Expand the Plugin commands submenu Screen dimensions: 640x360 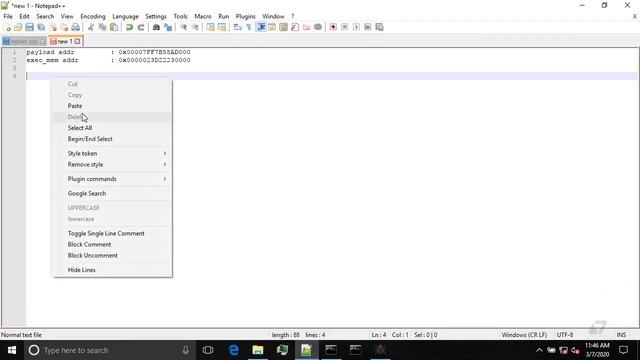pos(112,179)
